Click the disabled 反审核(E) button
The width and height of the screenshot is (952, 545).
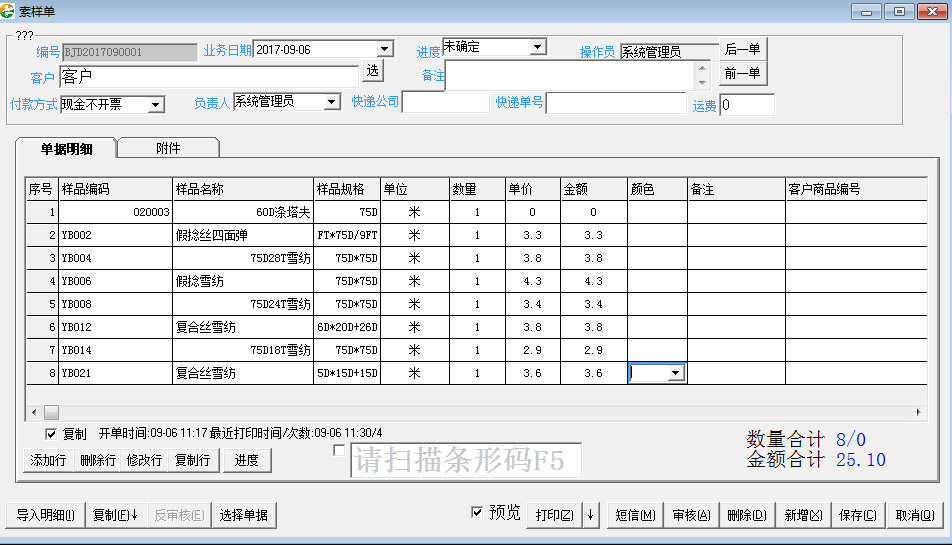point(179,515)
